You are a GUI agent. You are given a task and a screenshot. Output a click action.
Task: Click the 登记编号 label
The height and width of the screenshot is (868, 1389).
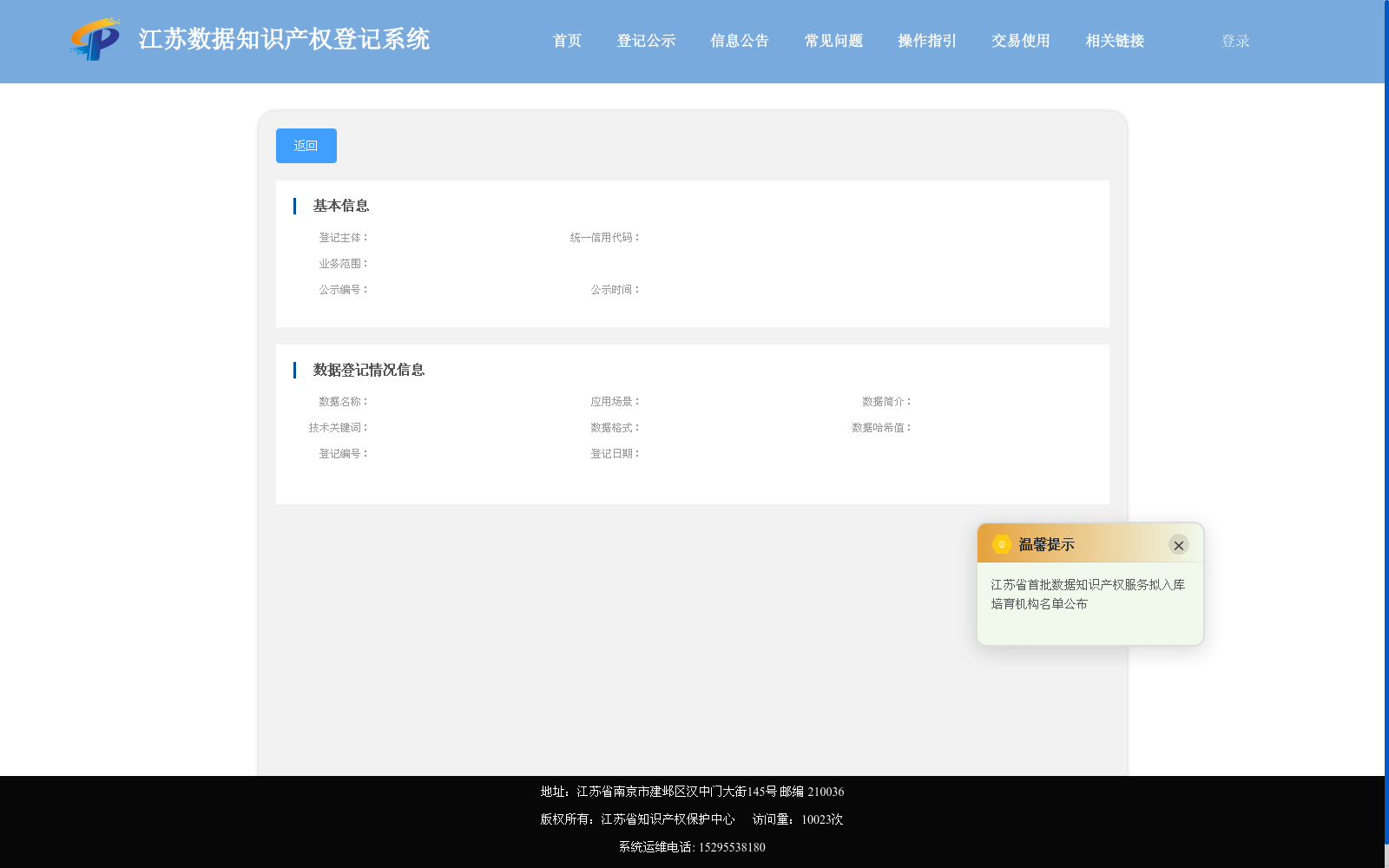[x=344, y=454]
